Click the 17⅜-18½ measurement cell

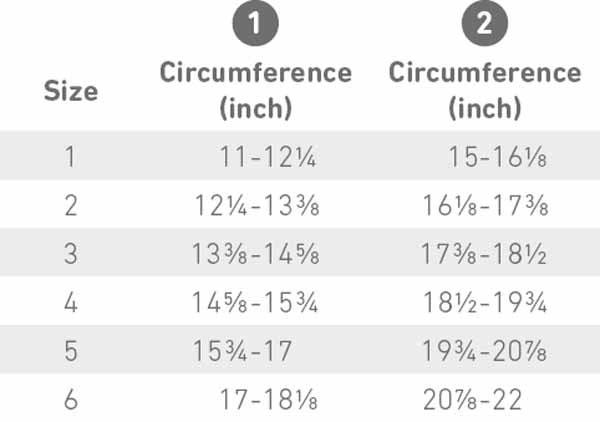[x=484, y=254]
